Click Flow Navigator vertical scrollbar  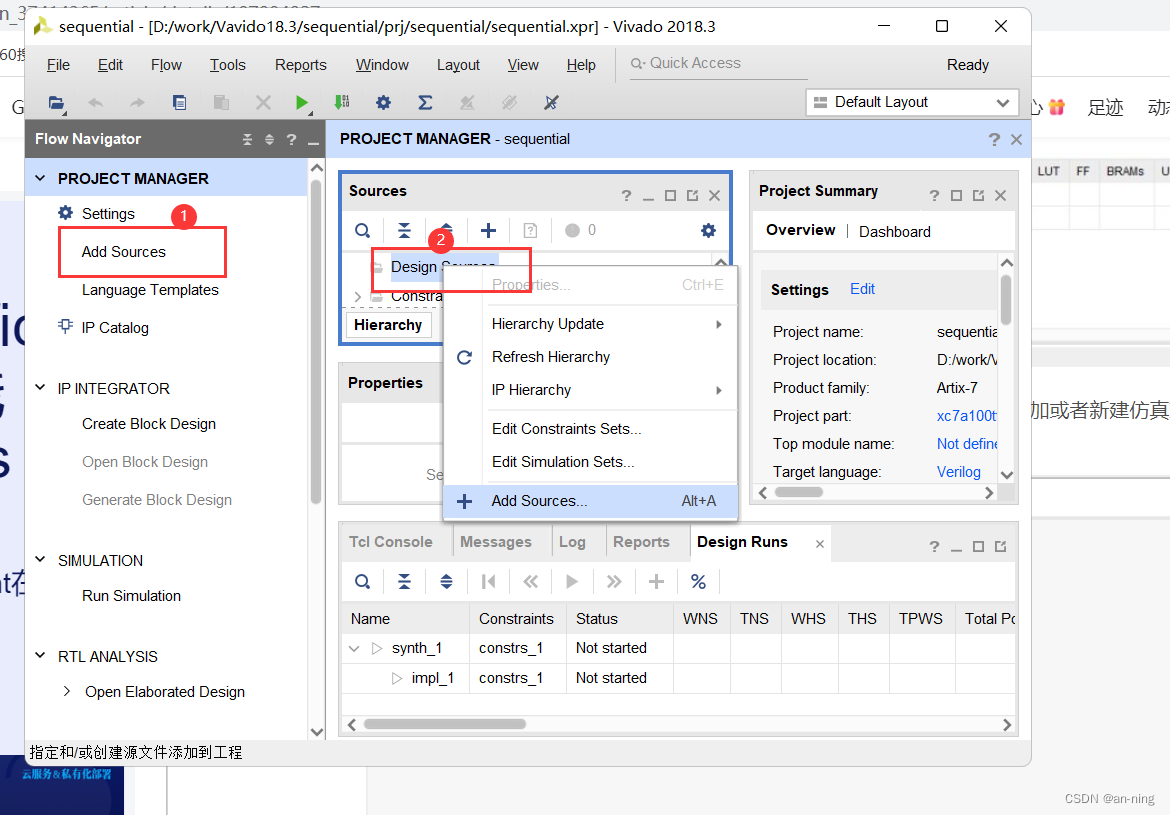[x=316, y=340]
